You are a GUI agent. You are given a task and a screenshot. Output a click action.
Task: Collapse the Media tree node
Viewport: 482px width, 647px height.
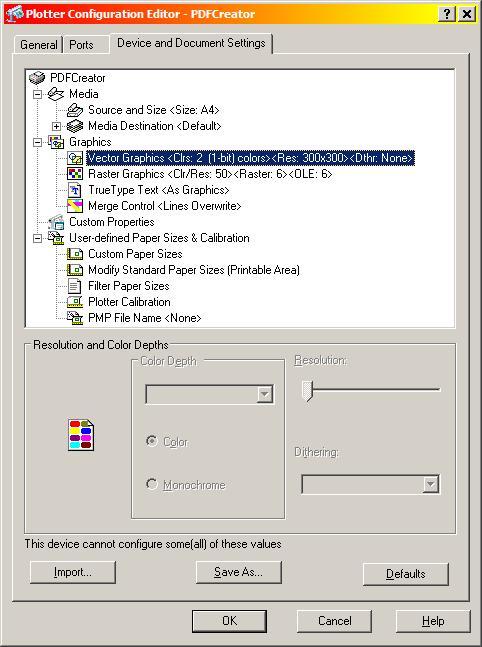coord(38,94)
